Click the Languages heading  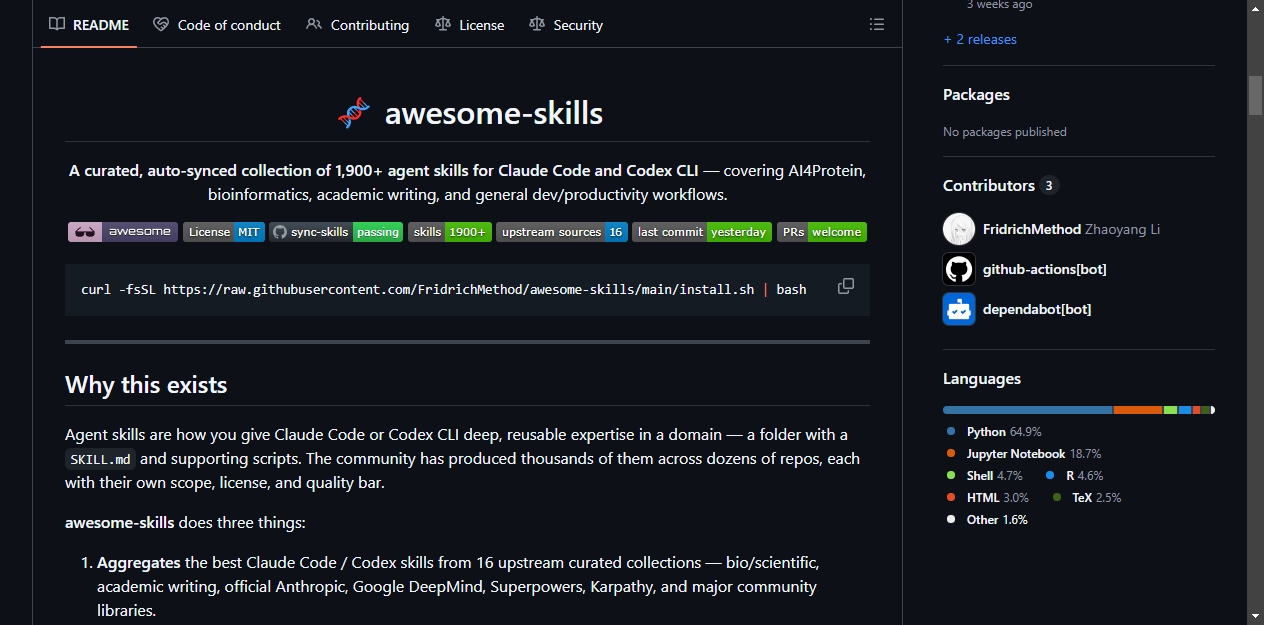click(x=982, y=379)
